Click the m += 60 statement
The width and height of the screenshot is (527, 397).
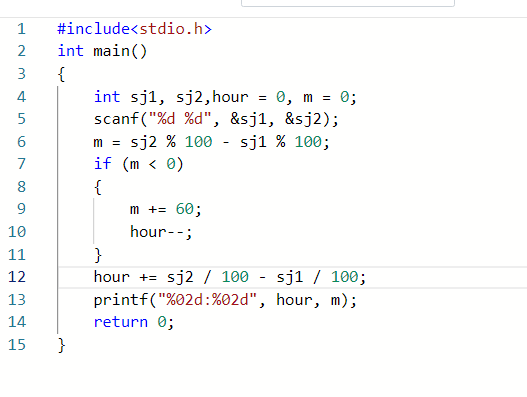[x=166, y=209]
